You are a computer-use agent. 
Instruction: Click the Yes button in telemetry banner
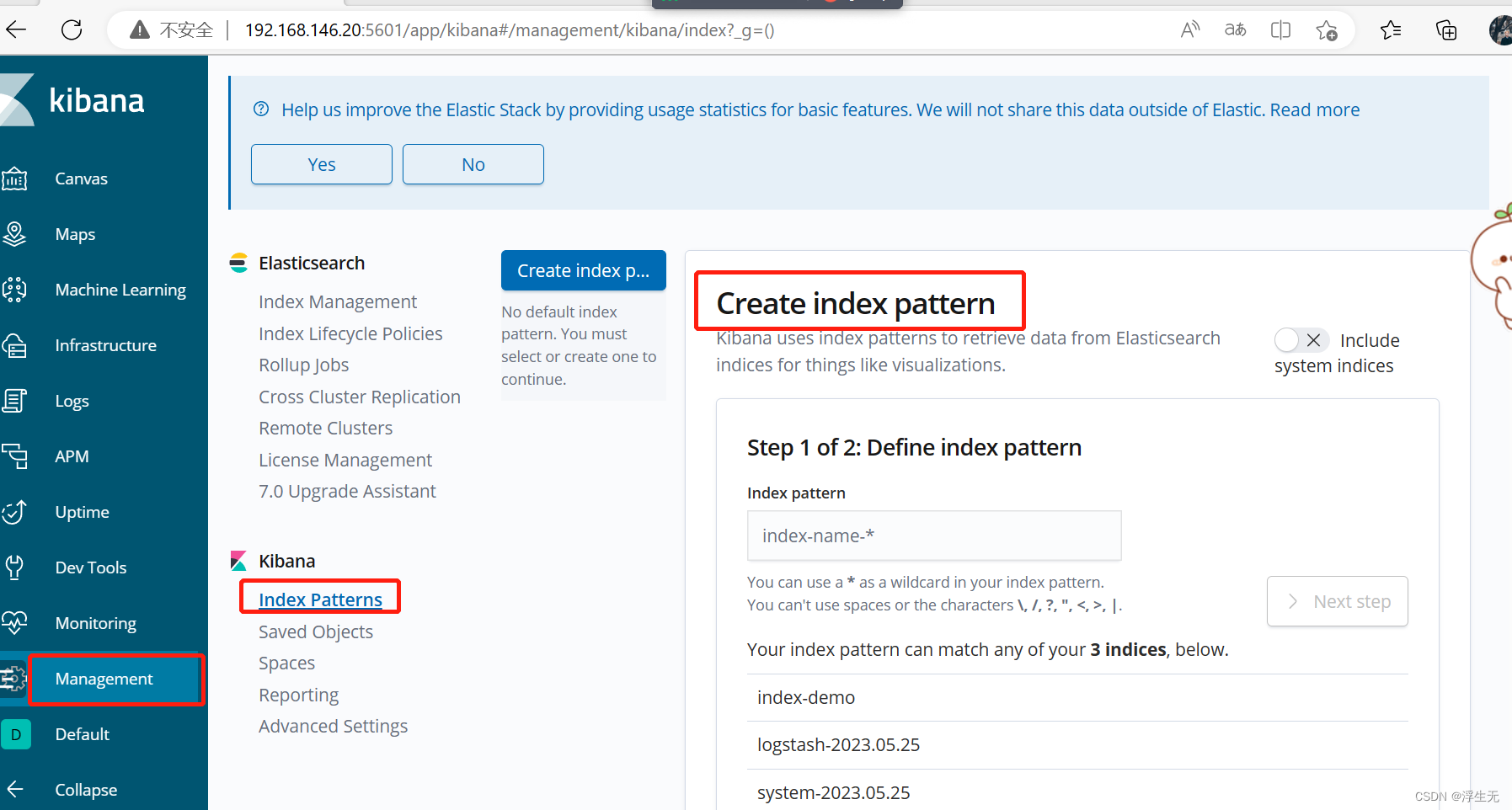tap(322, 164)
